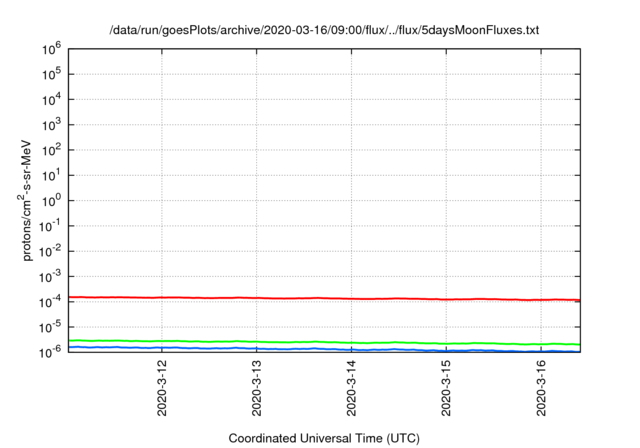Click the 10^-5 y-axis tick label

(x=50, y=328)
